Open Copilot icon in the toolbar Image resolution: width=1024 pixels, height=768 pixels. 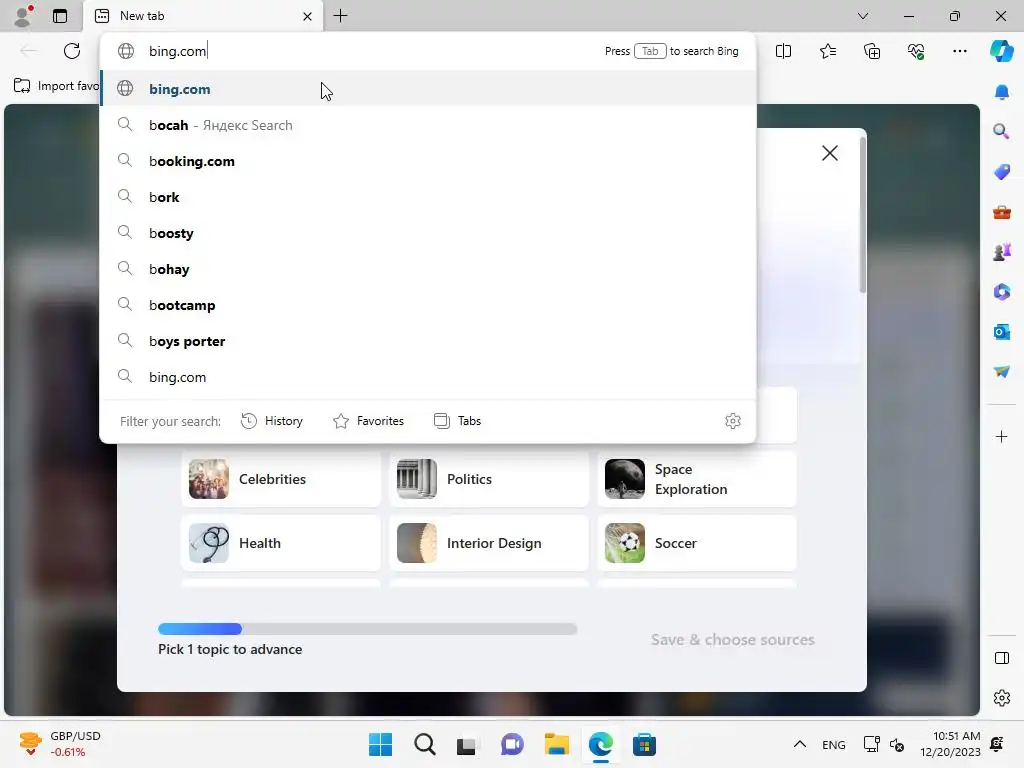click(1001, 51)
